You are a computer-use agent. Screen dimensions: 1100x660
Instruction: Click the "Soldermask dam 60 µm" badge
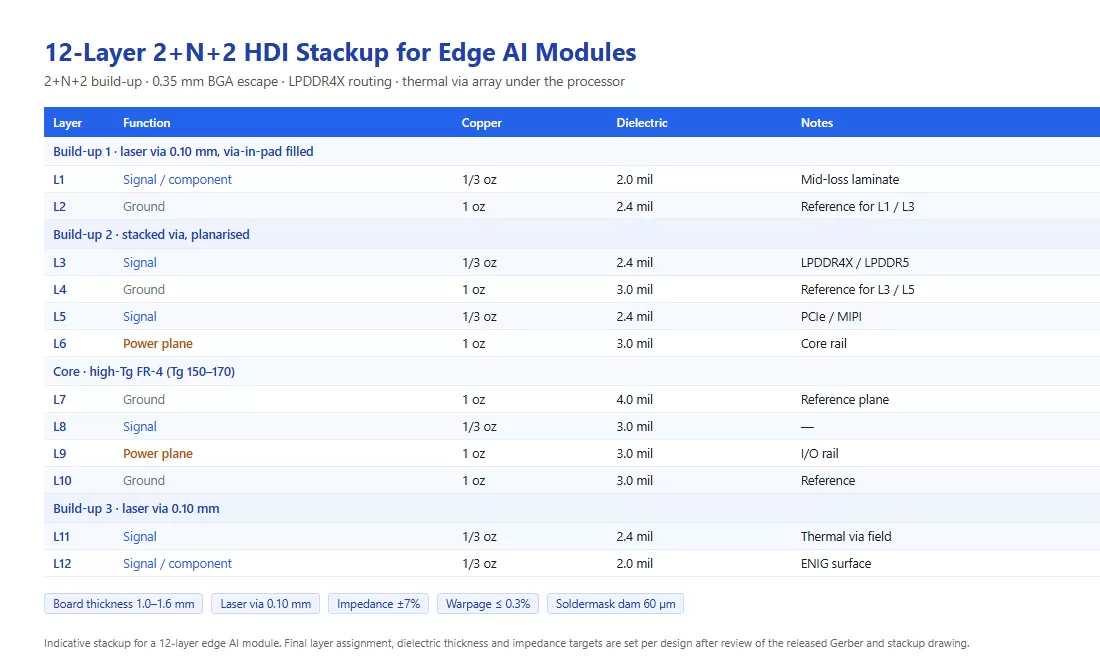(x=616, y=604)
